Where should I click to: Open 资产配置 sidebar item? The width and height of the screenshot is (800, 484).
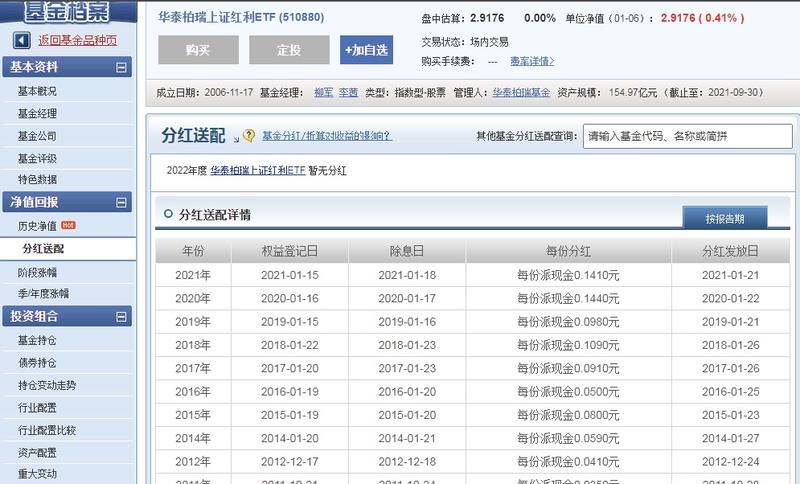[37, 452]
